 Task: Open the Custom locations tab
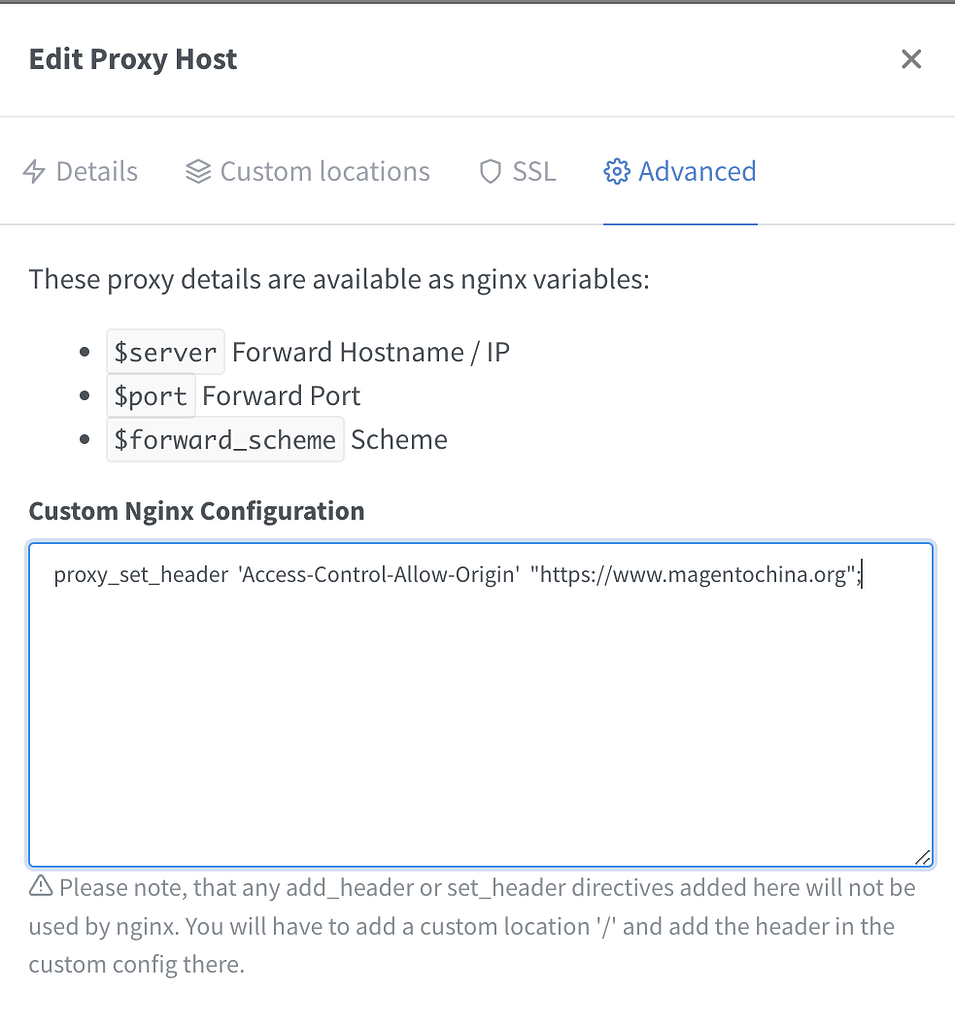pyautogui.click(x=324, y=171)
